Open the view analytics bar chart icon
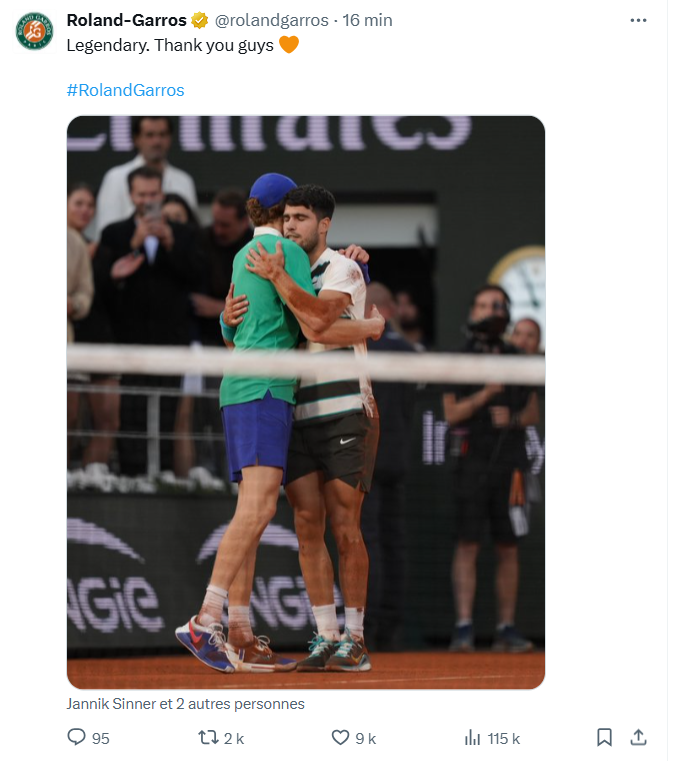This screenshot has width=674, height=761. 472,738
